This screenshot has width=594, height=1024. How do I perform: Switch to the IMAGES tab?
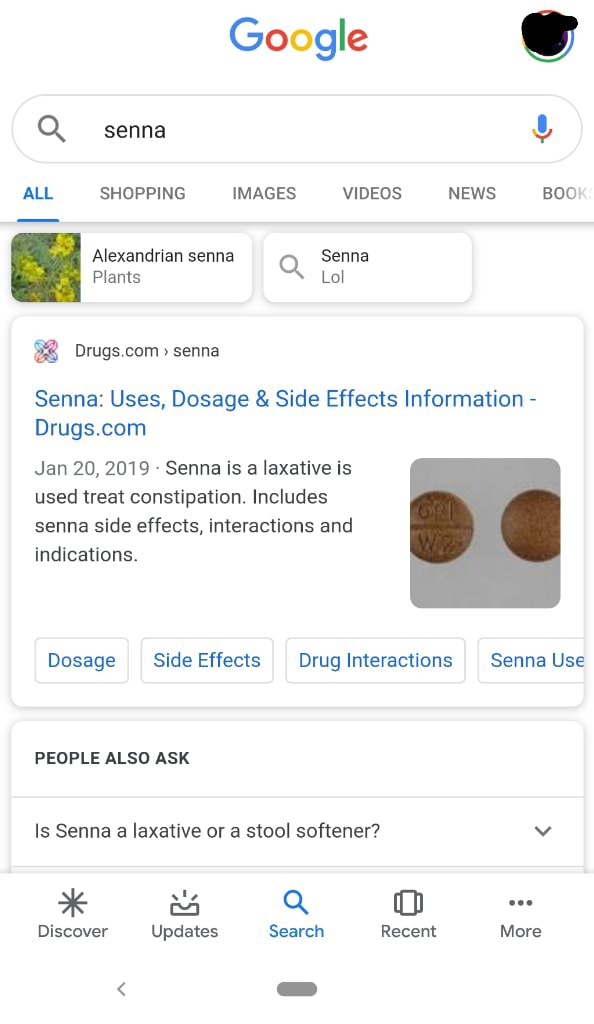[x=263, y=193]
